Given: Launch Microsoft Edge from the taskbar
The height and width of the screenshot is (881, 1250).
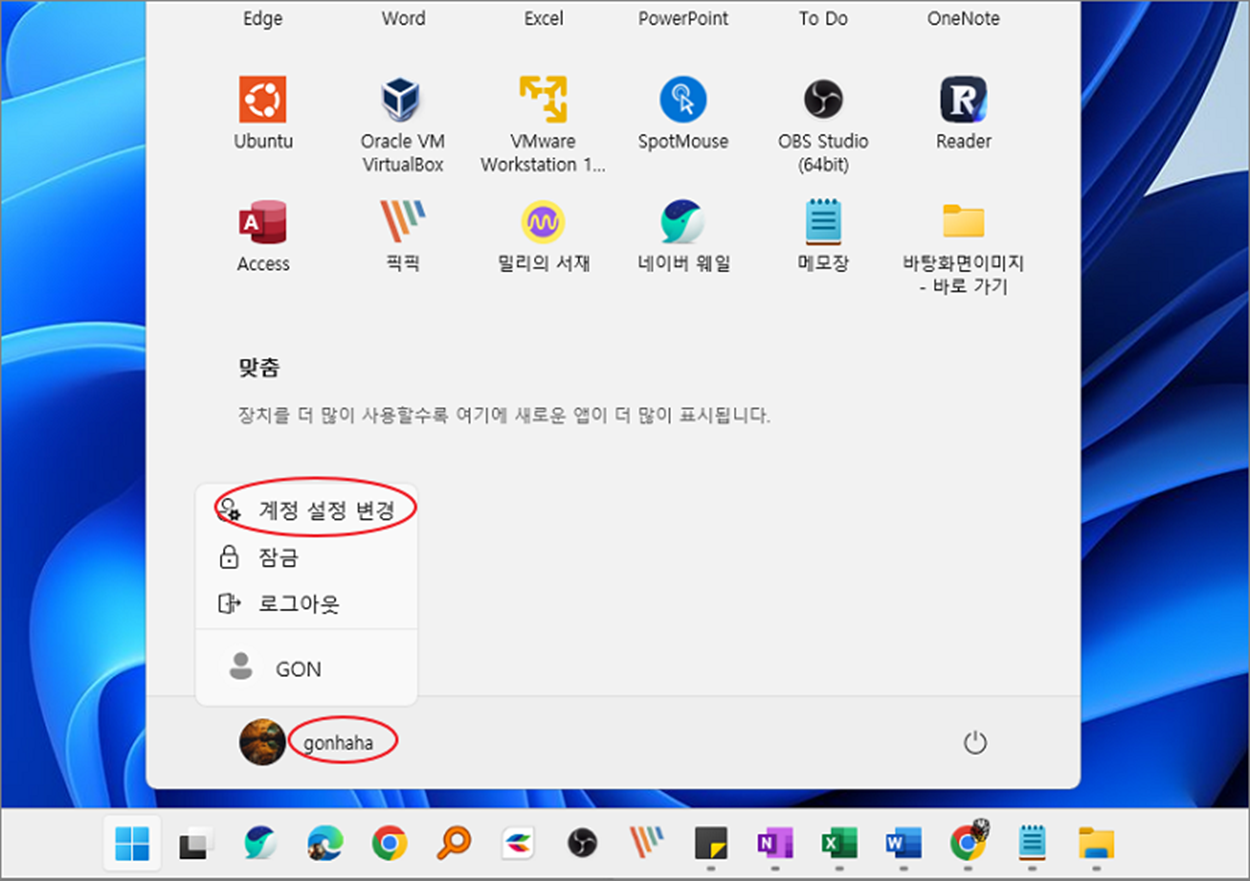Looking at the screenshot, I should click(x=325, y=845).
